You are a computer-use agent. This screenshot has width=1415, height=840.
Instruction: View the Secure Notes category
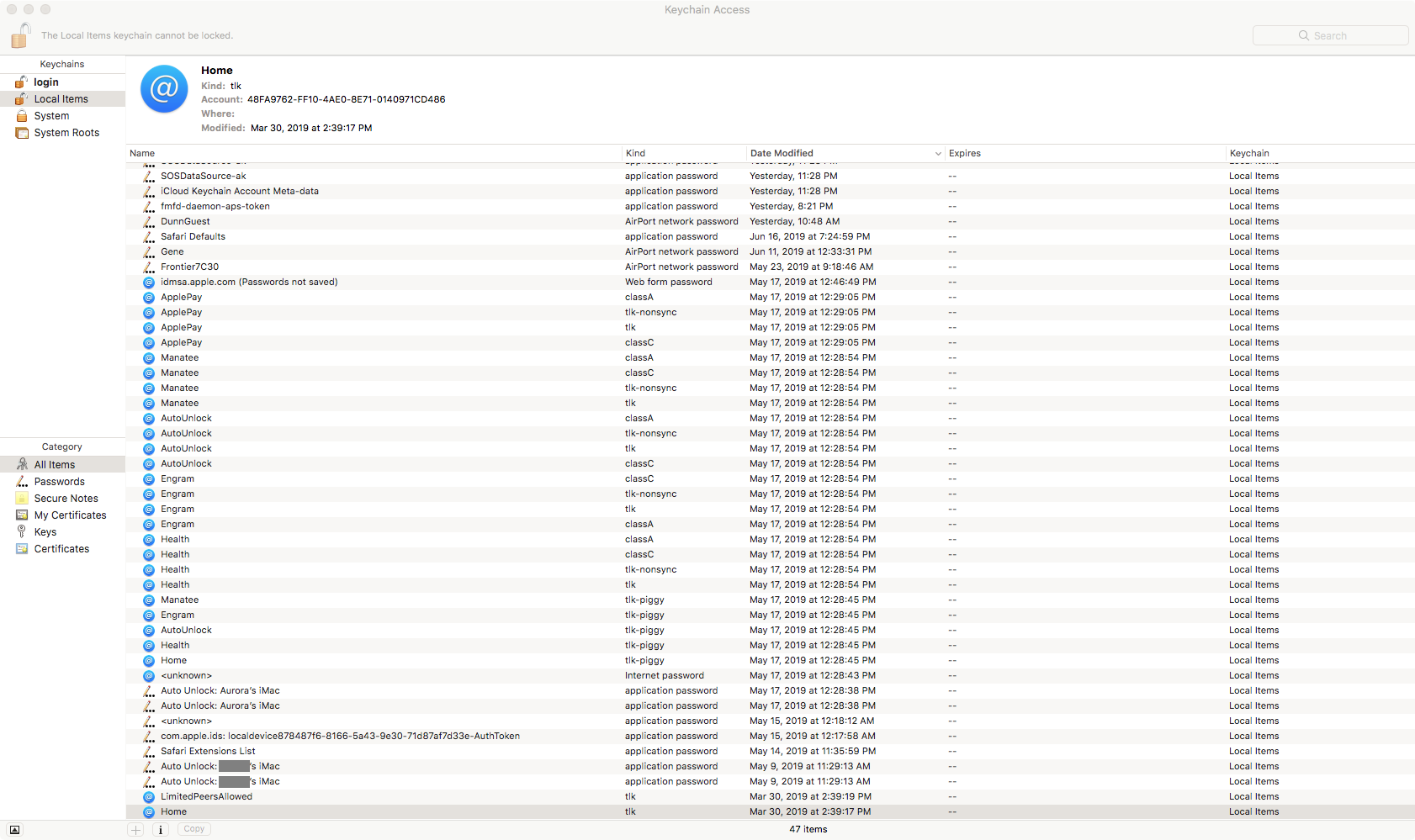66,498
